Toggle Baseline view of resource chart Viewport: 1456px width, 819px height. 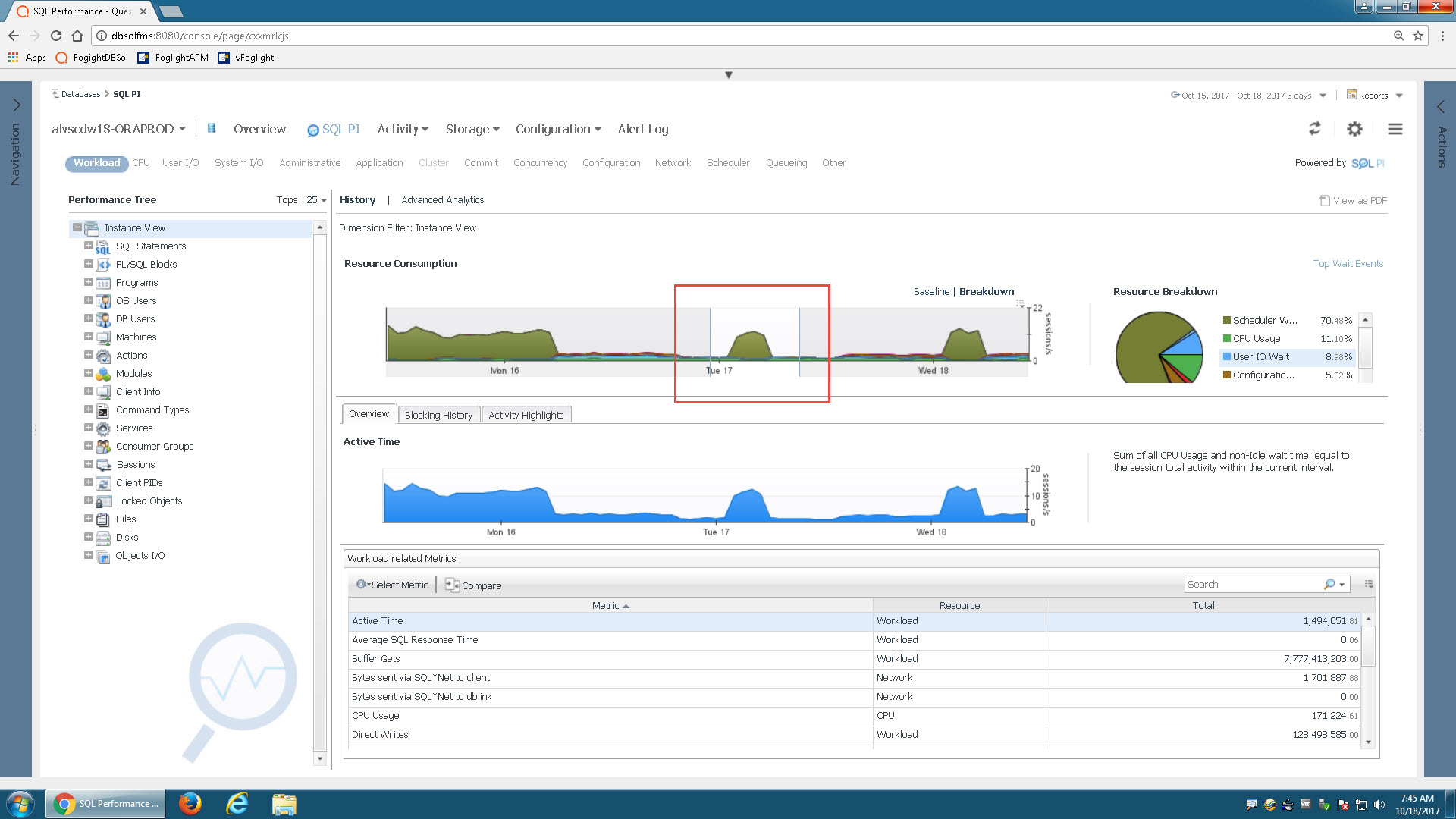tap(930, 291)
